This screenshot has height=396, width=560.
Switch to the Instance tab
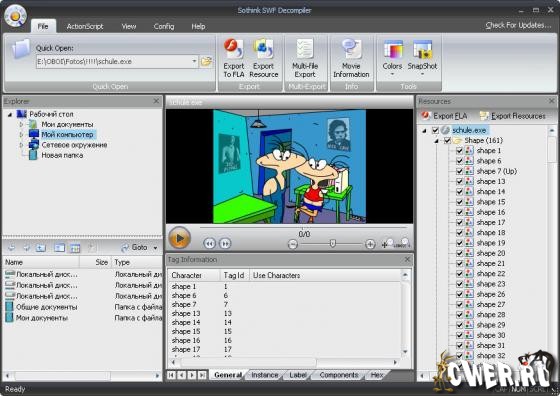click(264, 375)
